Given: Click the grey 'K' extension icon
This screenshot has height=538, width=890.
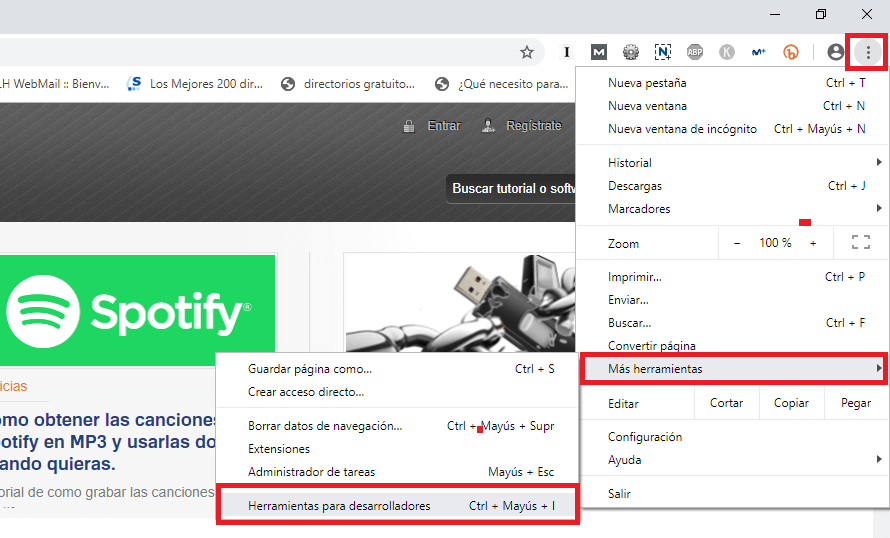Looking at the screenshot, I should [x=727, y=52].
